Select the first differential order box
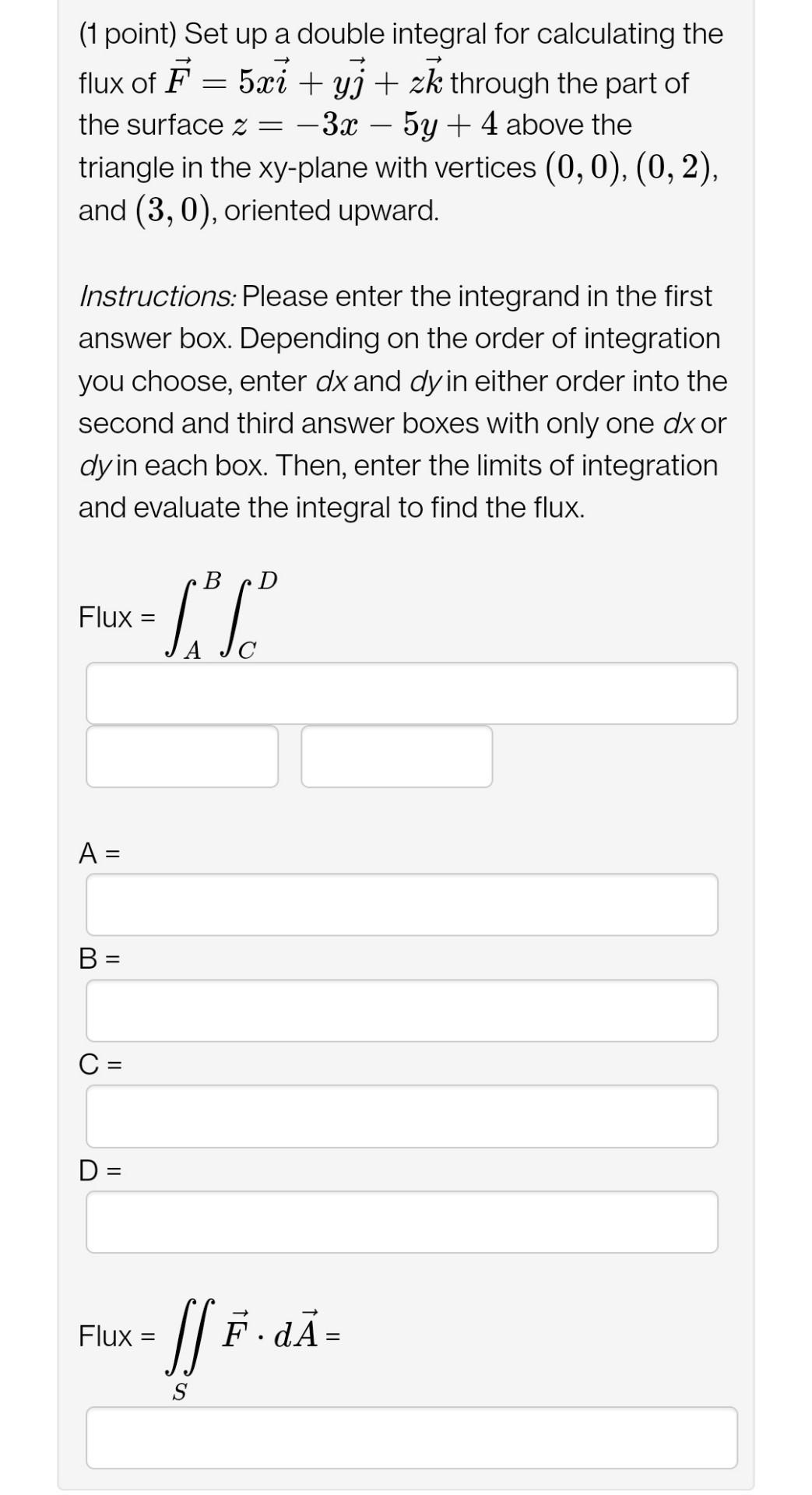 click(184, 756)
